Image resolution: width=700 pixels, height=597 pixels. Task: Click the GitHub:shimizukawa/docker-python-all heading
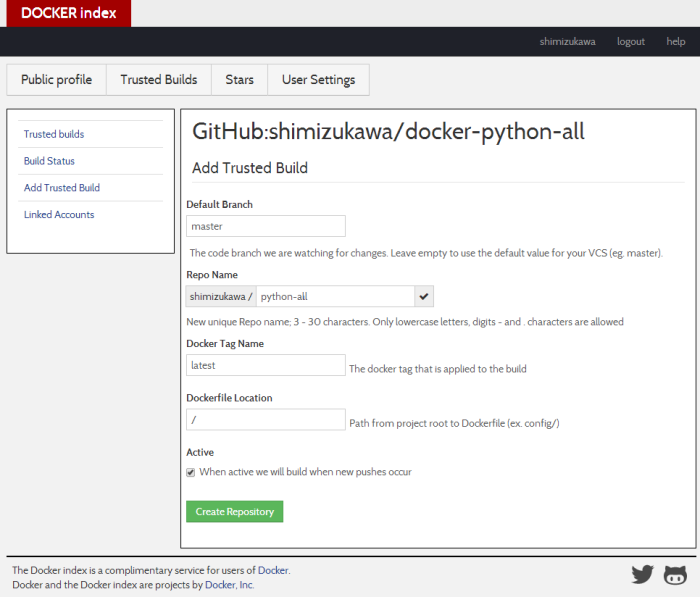coord(388,132)
